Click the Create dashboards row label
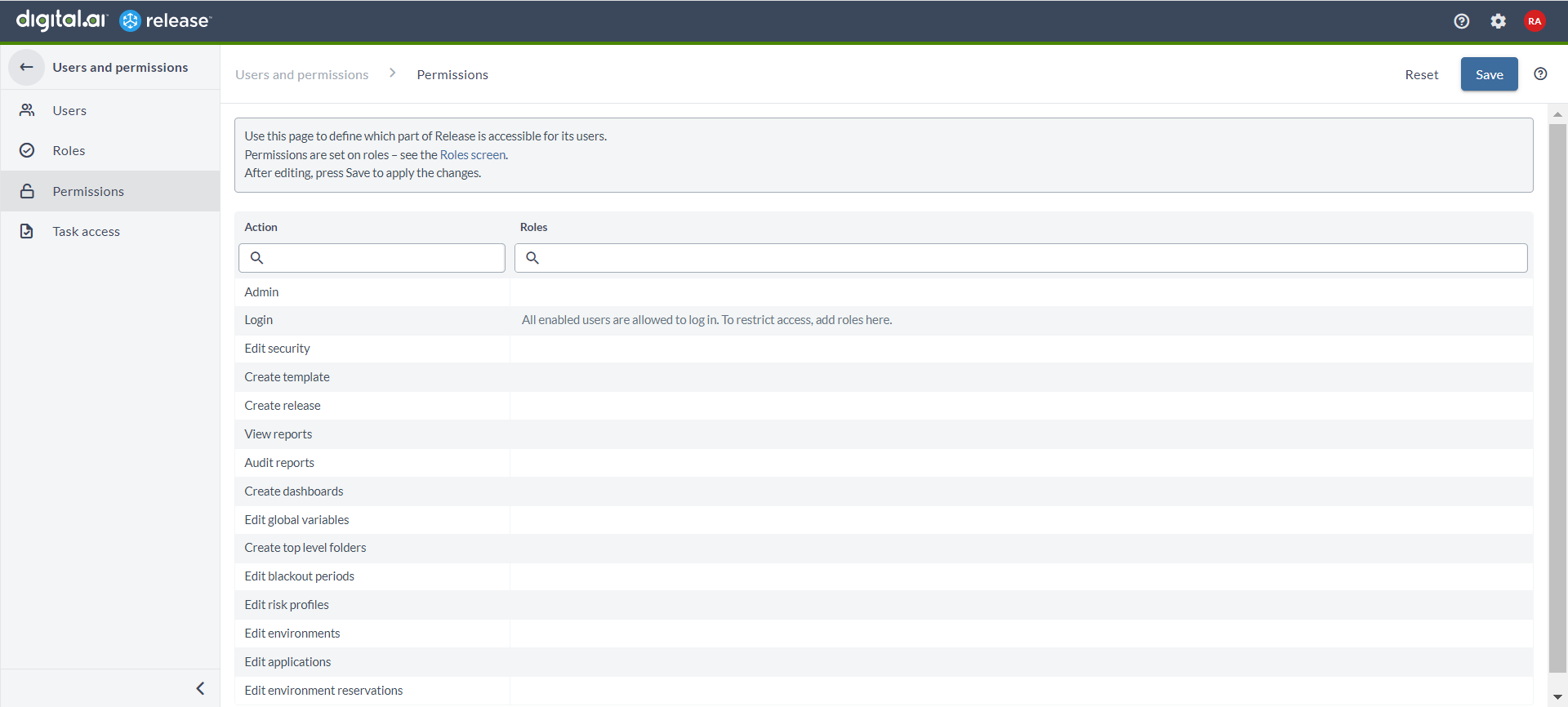1568x707 pixels. pyautogui.click(x=294, y=491)
